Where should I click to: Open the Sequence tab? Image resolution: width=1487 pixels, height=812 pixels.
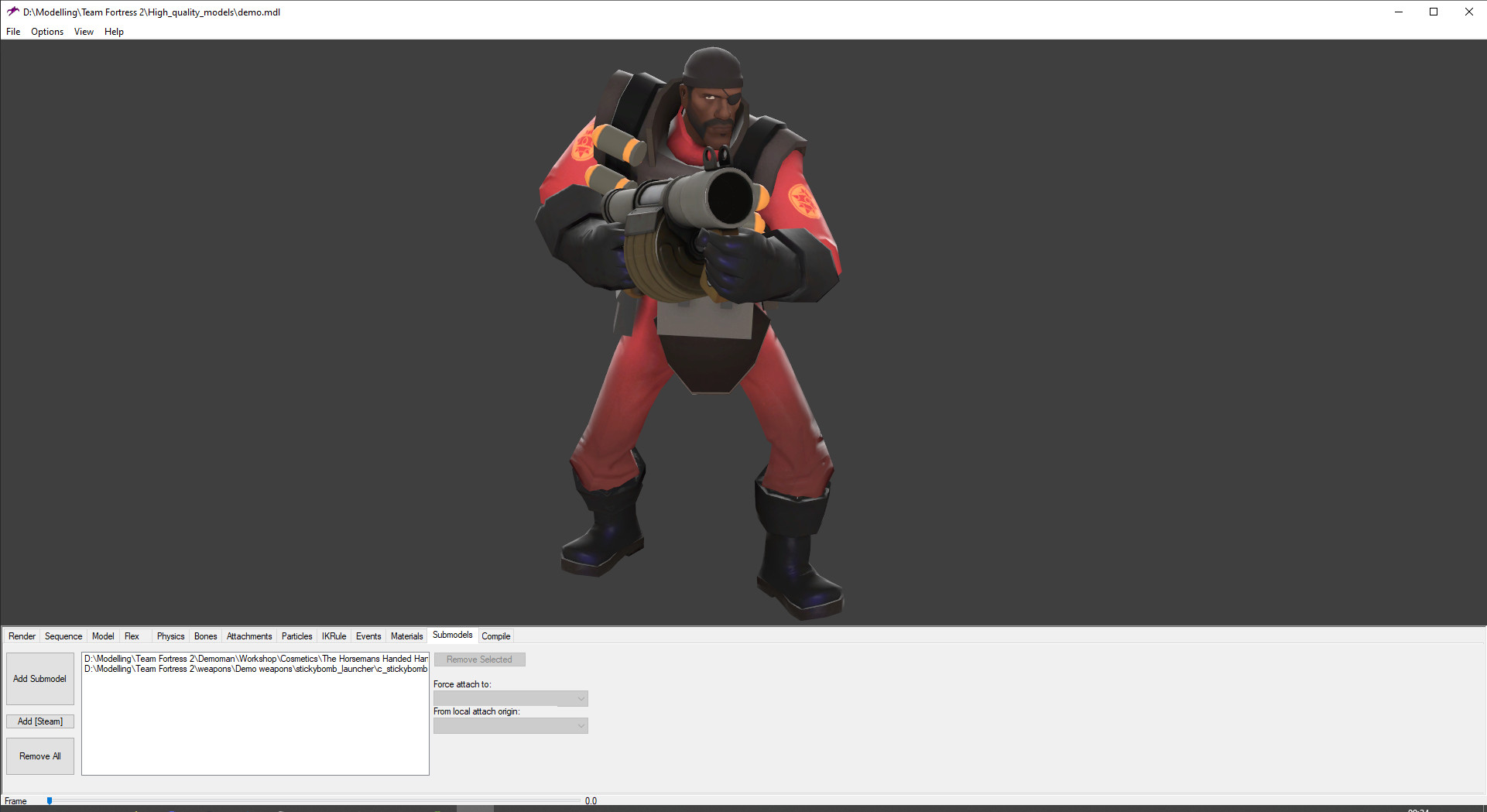click(63, 636)
